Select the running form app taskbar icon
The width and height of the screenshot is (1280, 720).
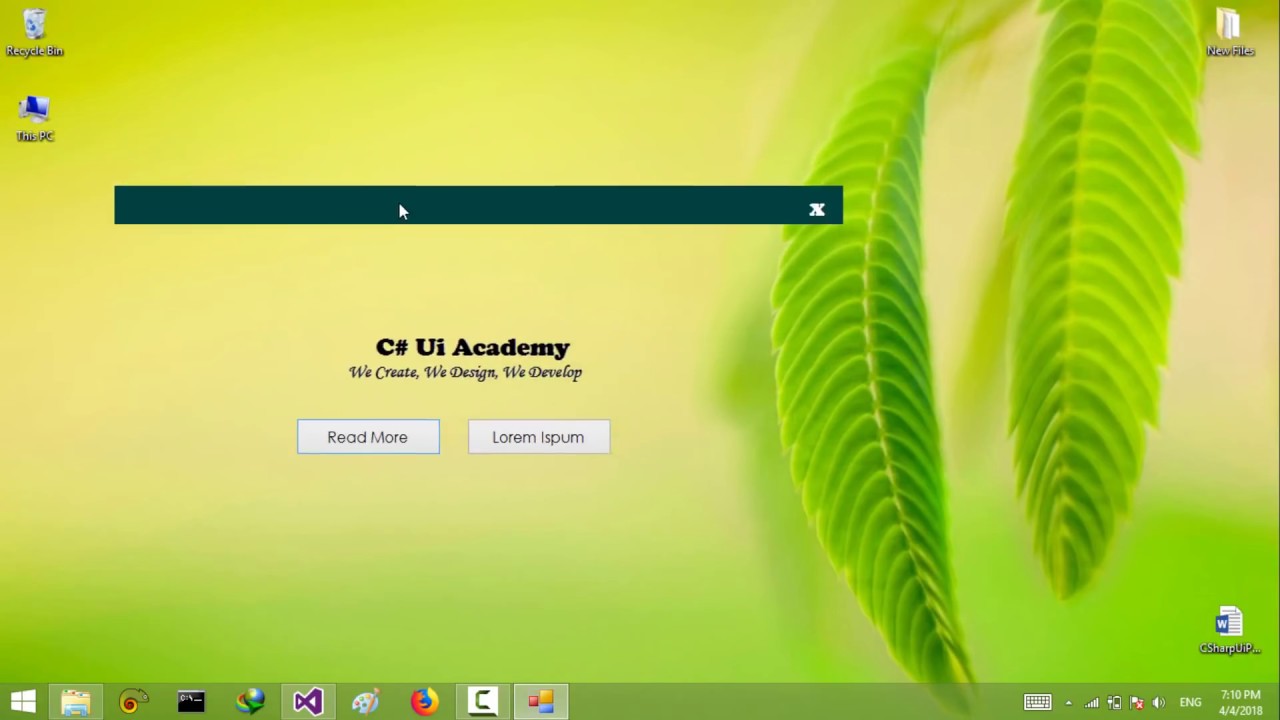pyautogui.click(x=541, y=702)
